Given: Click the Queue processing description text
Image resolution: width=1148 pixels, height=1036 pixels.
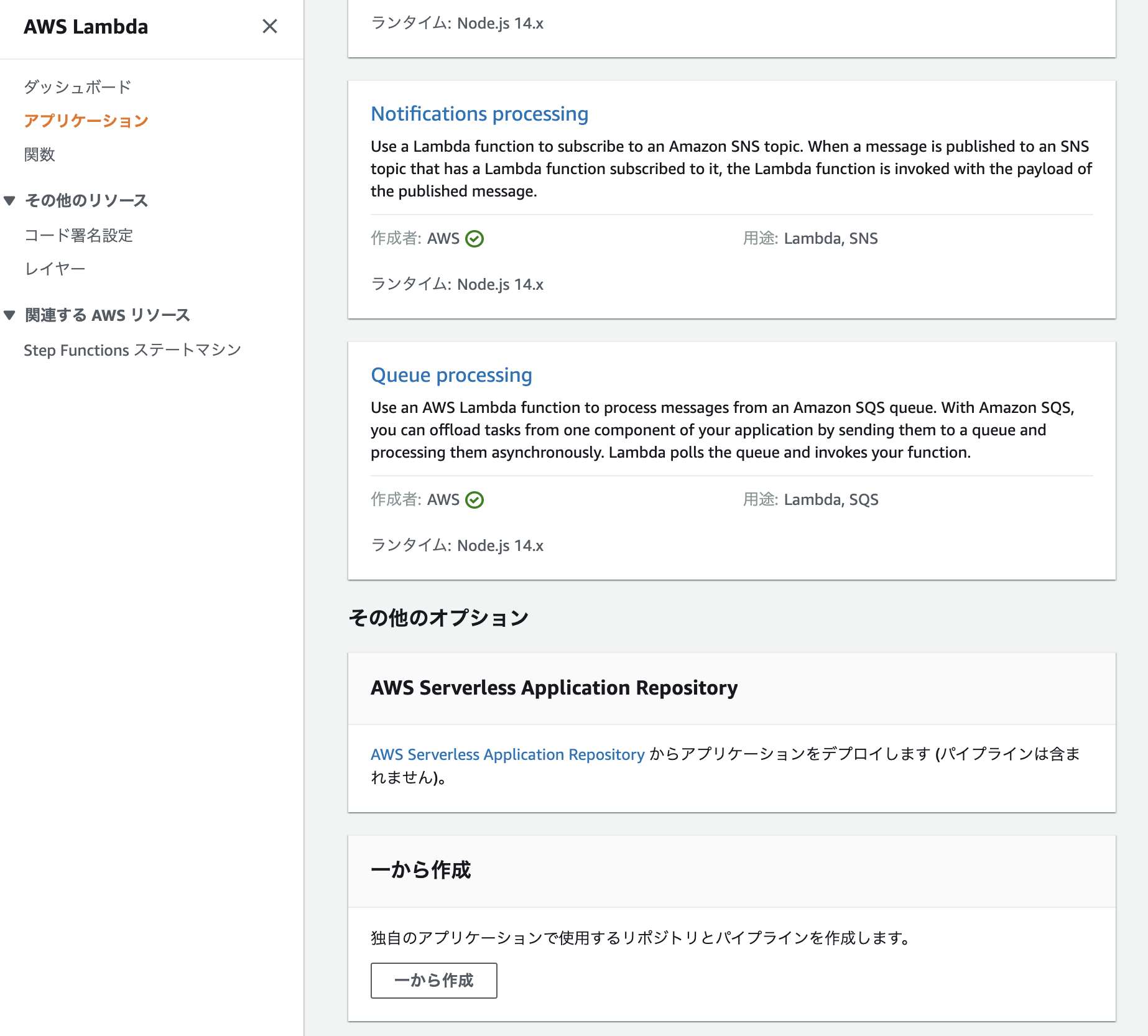Looking at the screenshot, I should 721,430.
